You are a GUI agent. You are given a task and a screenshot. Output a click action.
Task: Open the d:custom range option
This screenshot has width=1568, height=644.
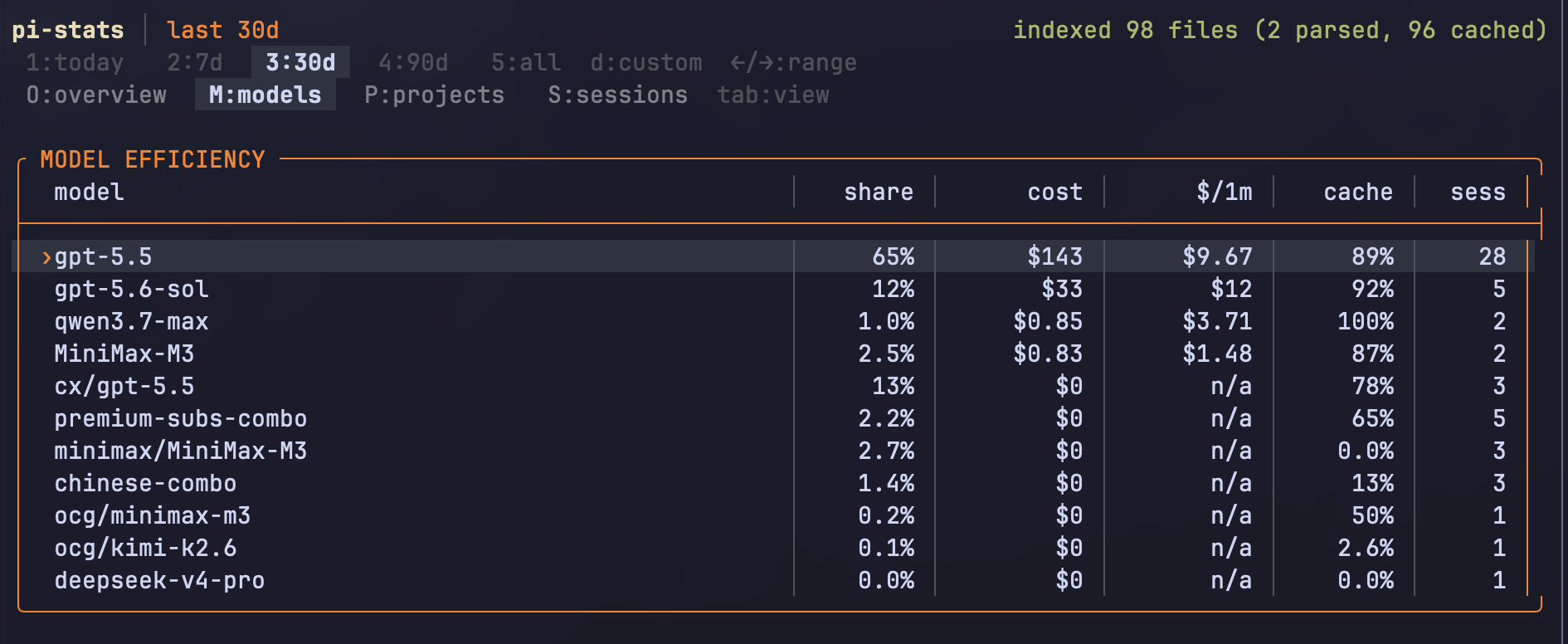pos(646,62)
